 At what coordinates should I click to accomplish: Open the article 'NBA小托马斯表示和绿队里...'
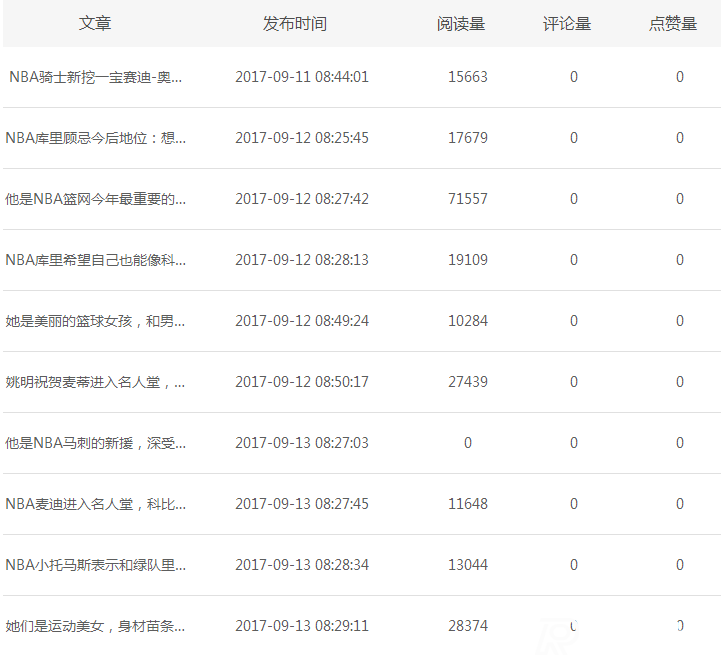[96, 565]
